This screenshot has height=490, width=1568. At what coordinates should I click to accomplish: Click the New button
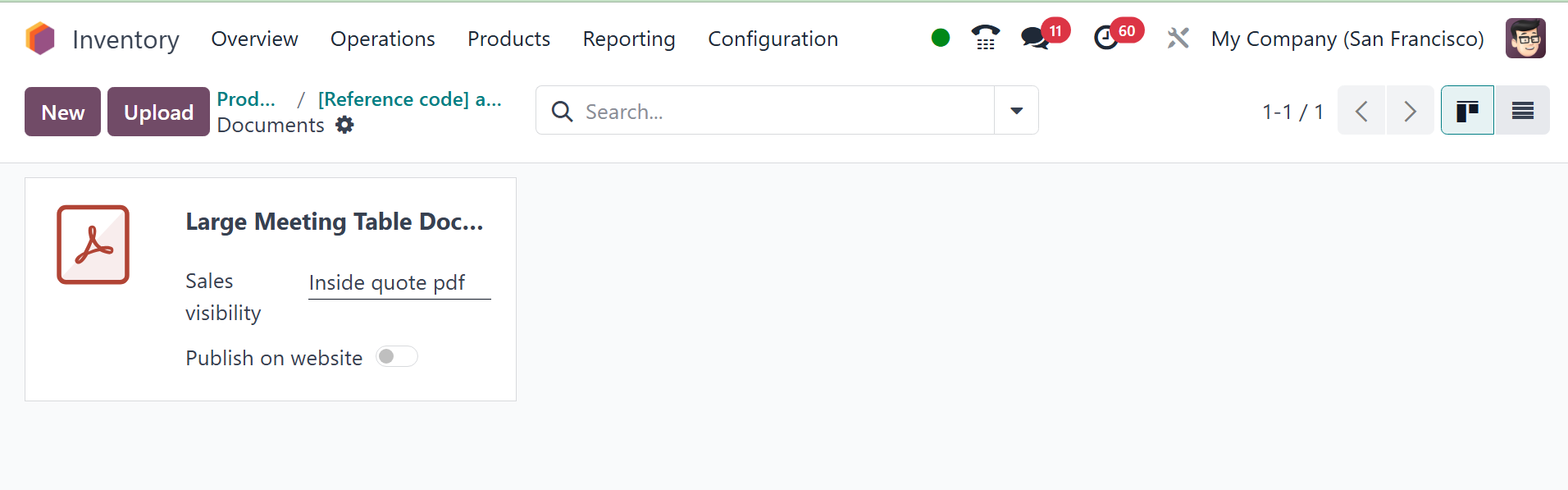pyautogui.click(x=63, y=112)
